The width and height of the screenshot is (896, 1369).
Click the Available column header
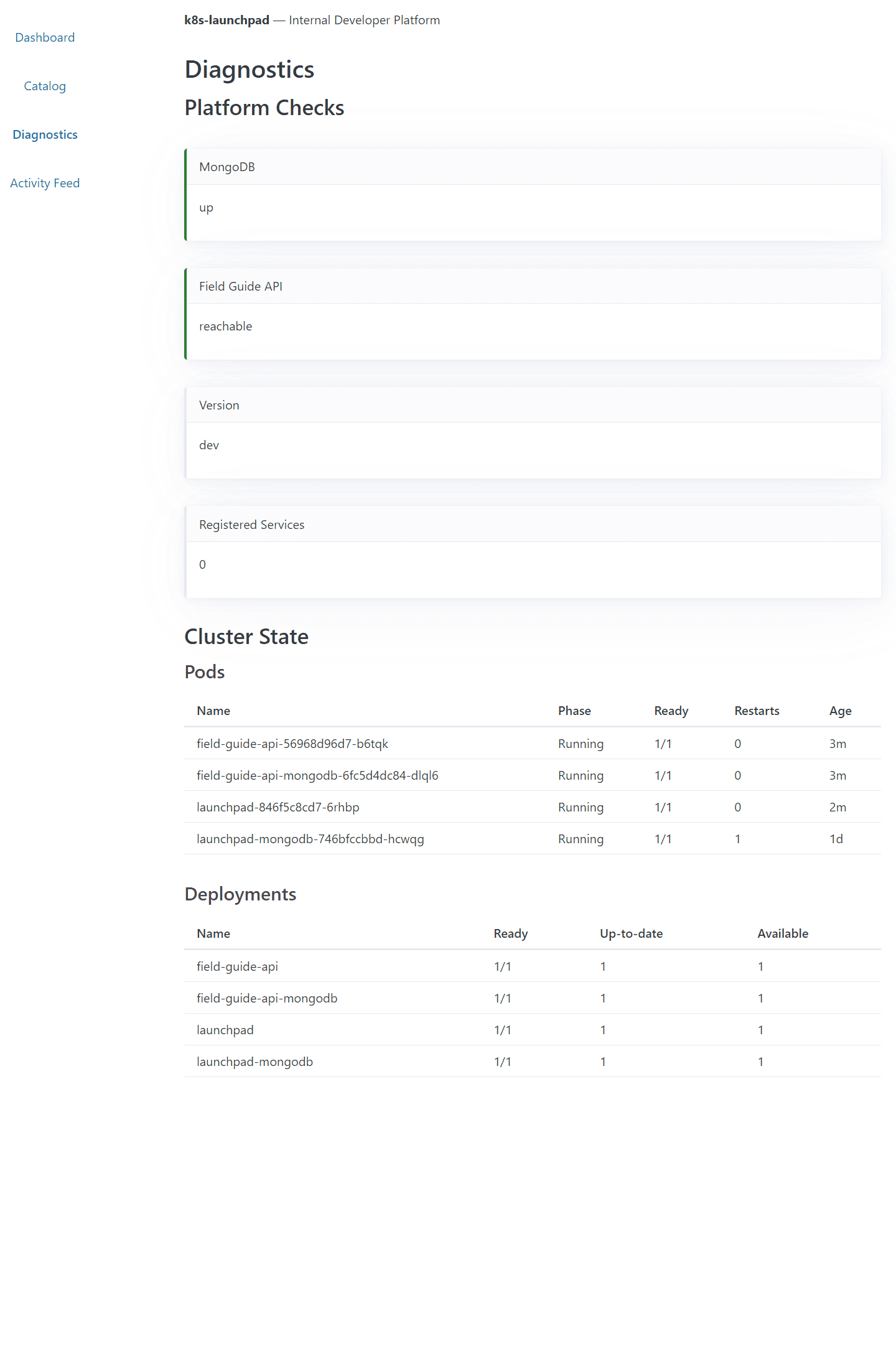coord(783,933)
